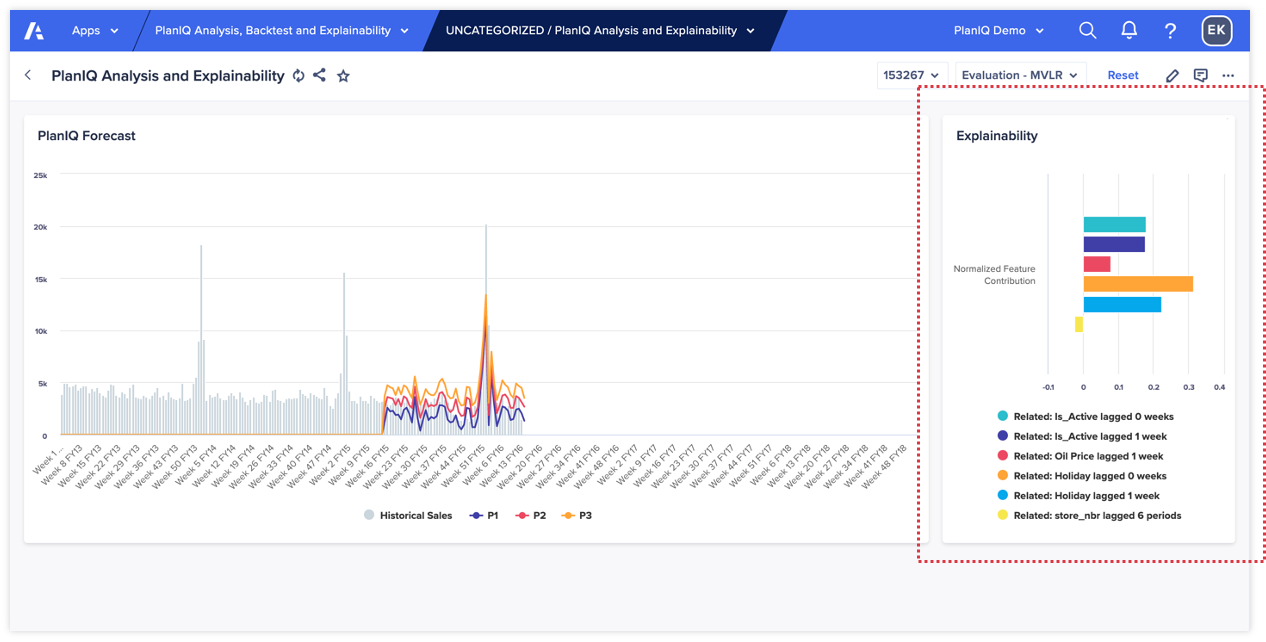The width and height of the screenshot is (1266, 642).
Task: Share this page via share icon
Action: click(x=319, y=75)
